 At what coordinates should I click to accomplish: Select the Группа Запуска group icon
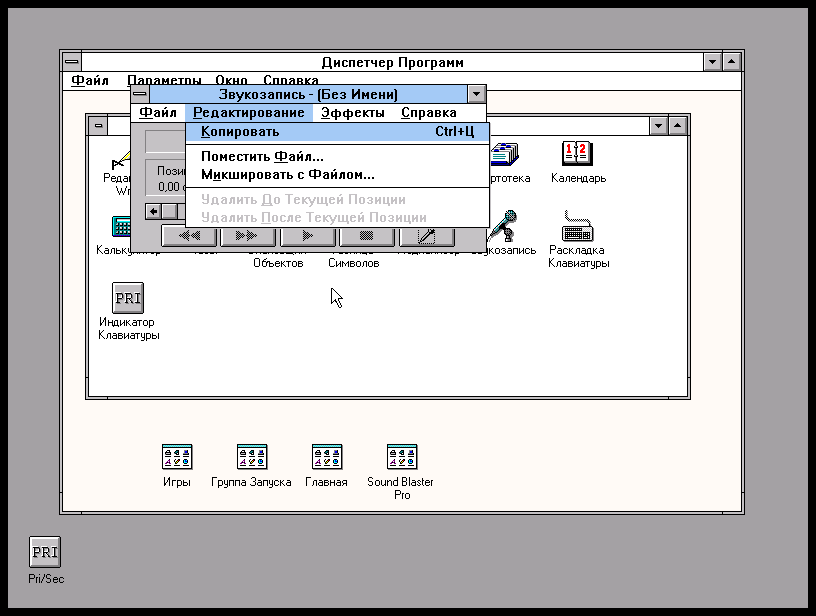tap(251, 457)
